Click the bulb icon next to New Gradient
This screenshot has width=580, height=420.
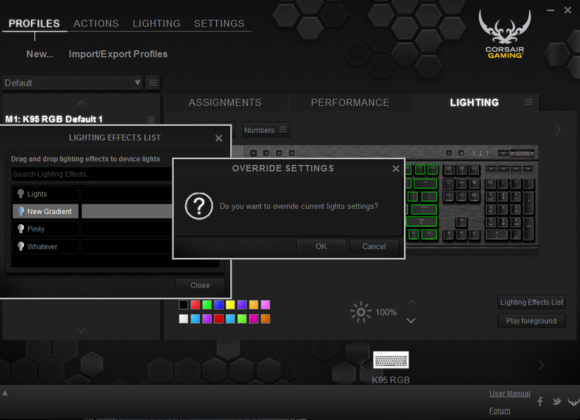click(21, 211)
